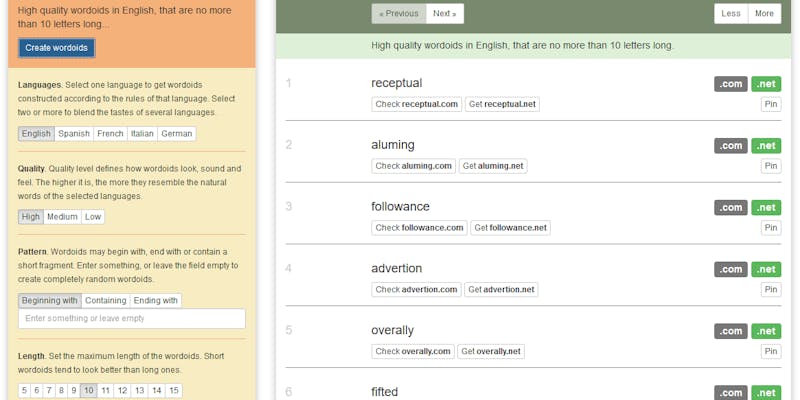Screen dimensions: 800x400
Task: Choose Containing pattern mode
Action: pos(106,301)
